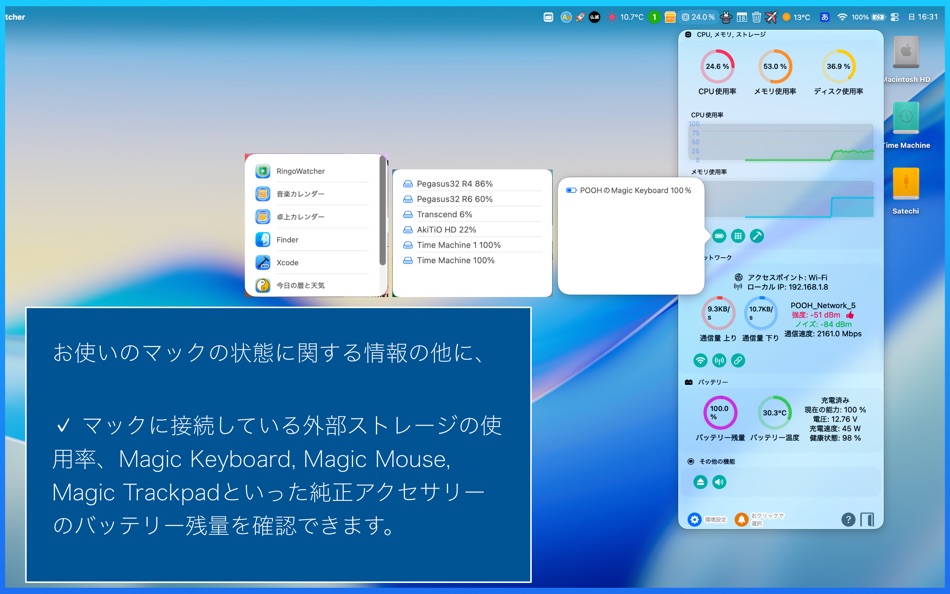Select 今日の暦と天気 from the menu
The image size is (950, 594).
tap(300, 285)
